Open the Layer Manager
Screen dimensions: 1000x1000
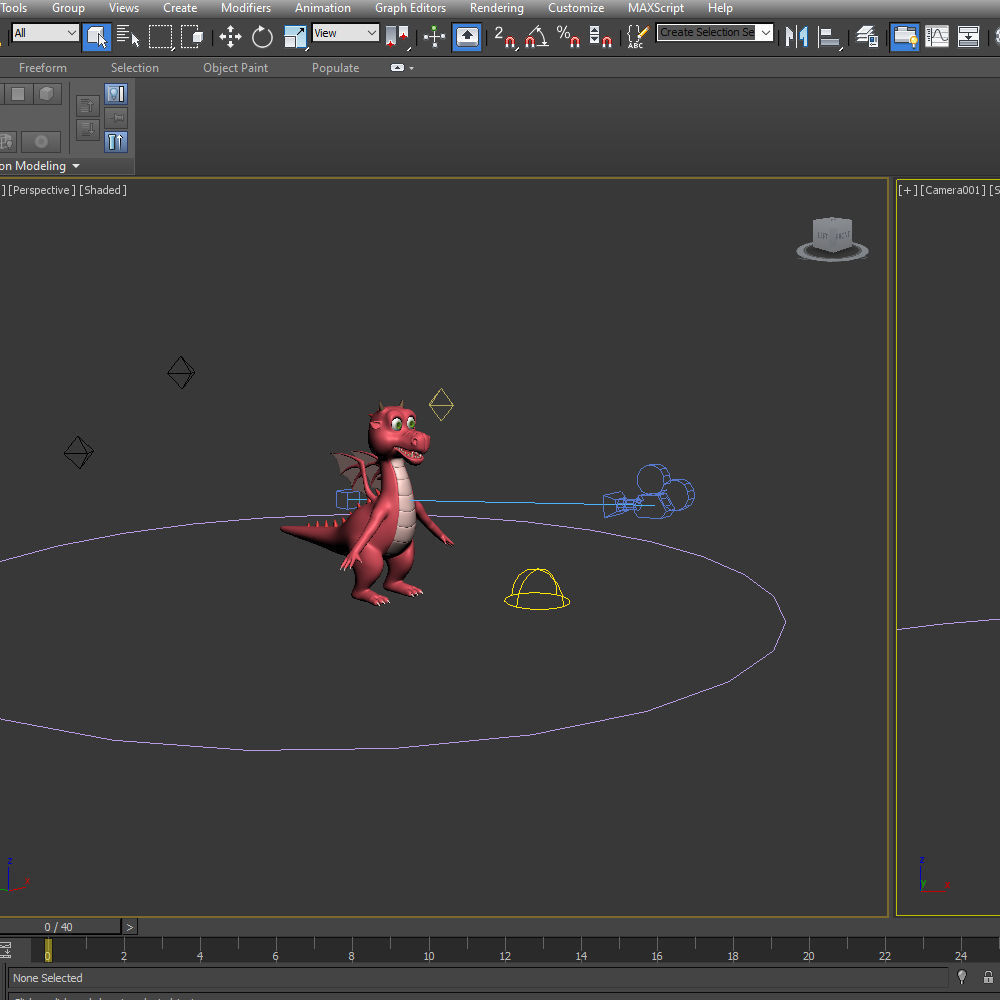[867, 36]
